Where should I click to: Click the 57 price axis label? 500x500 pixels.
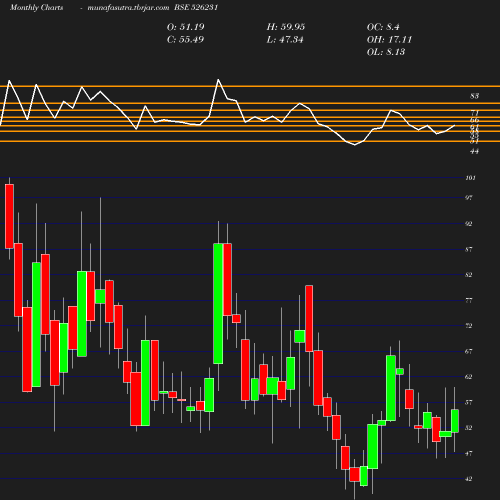pos(469,402)
